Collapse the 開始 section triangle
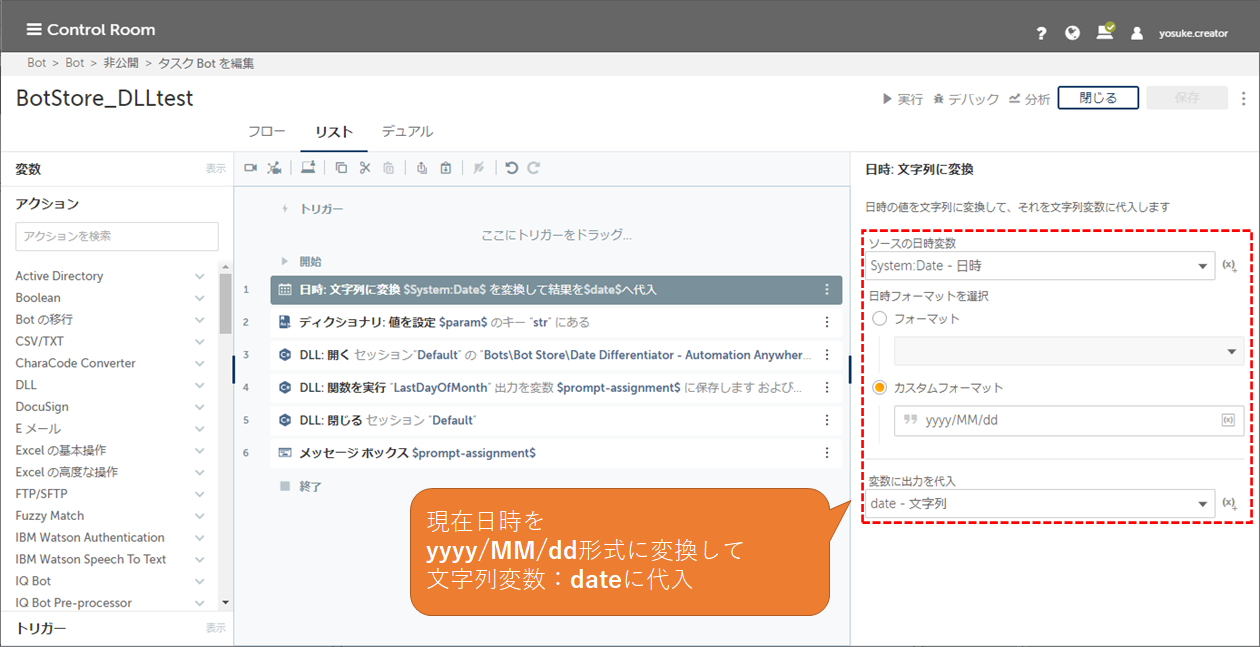Viewport: 1260px width, 647px height. click(x=285, y=261)
